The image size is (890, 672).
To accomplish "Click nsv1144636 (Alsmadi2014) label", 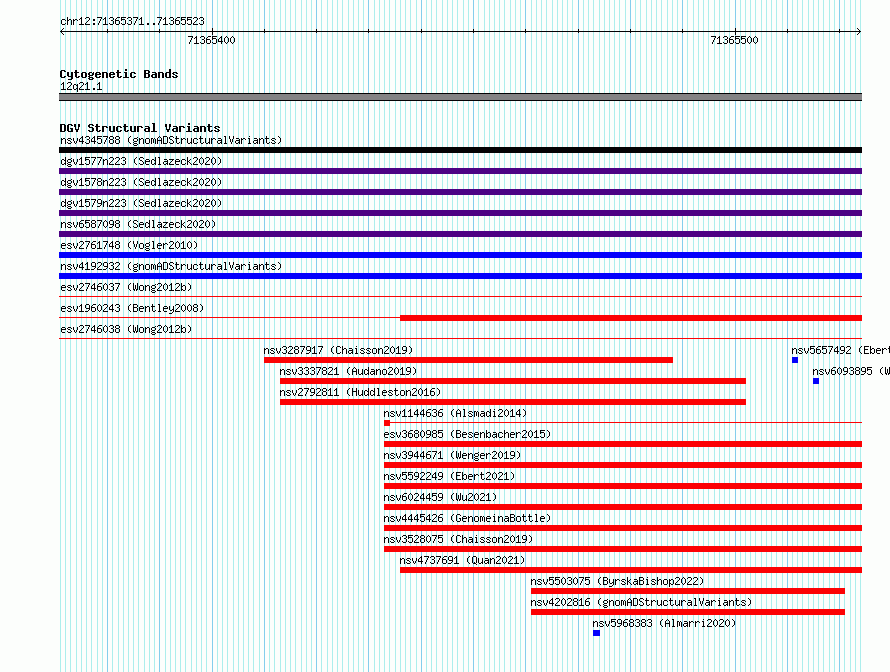I will tap(455, 413).
